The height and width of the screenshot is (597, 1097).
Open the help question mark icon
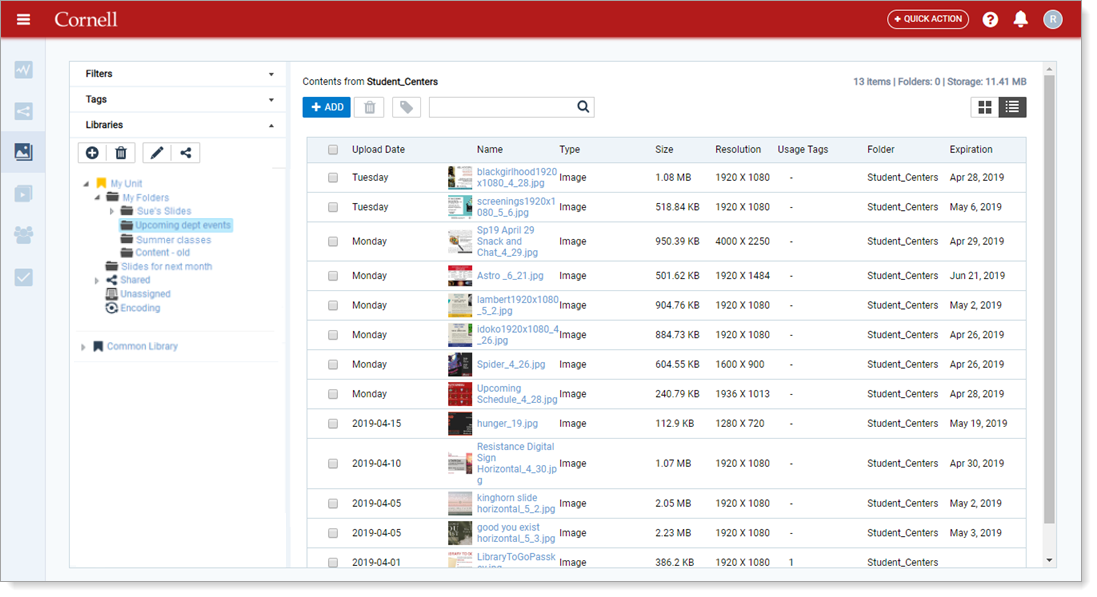click(990, 20)
